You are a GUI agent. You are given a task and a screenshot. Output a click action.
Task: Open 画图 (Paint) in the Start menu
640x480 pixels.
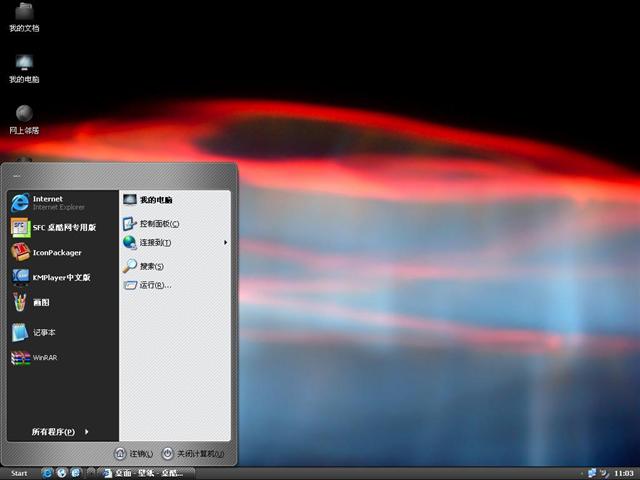[x=62, y=302]
